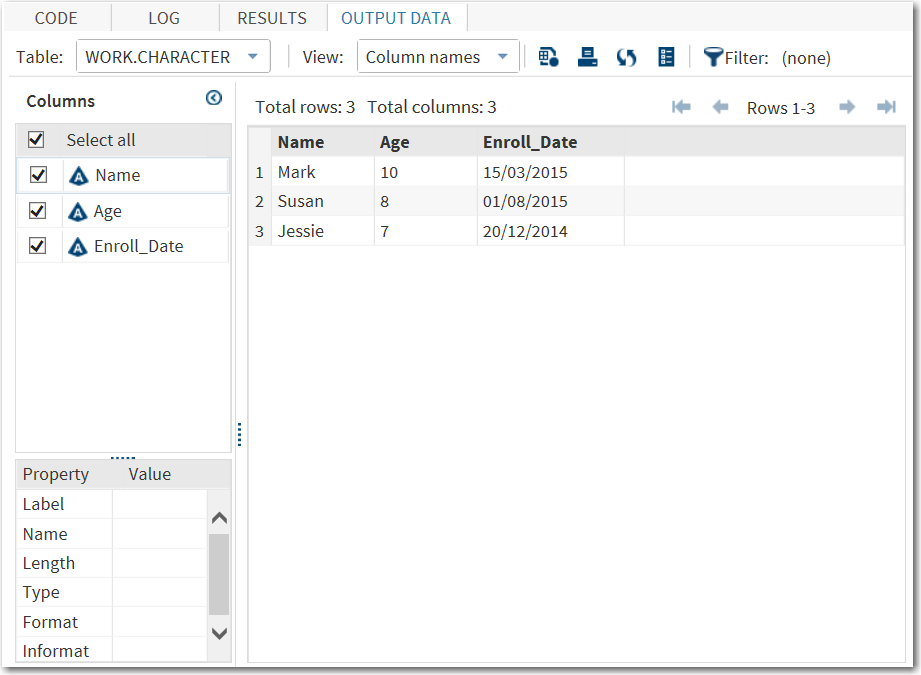Uncheck the Enroll_Date column checkbox
Screen dimensions: 921x675
point(39,246)
